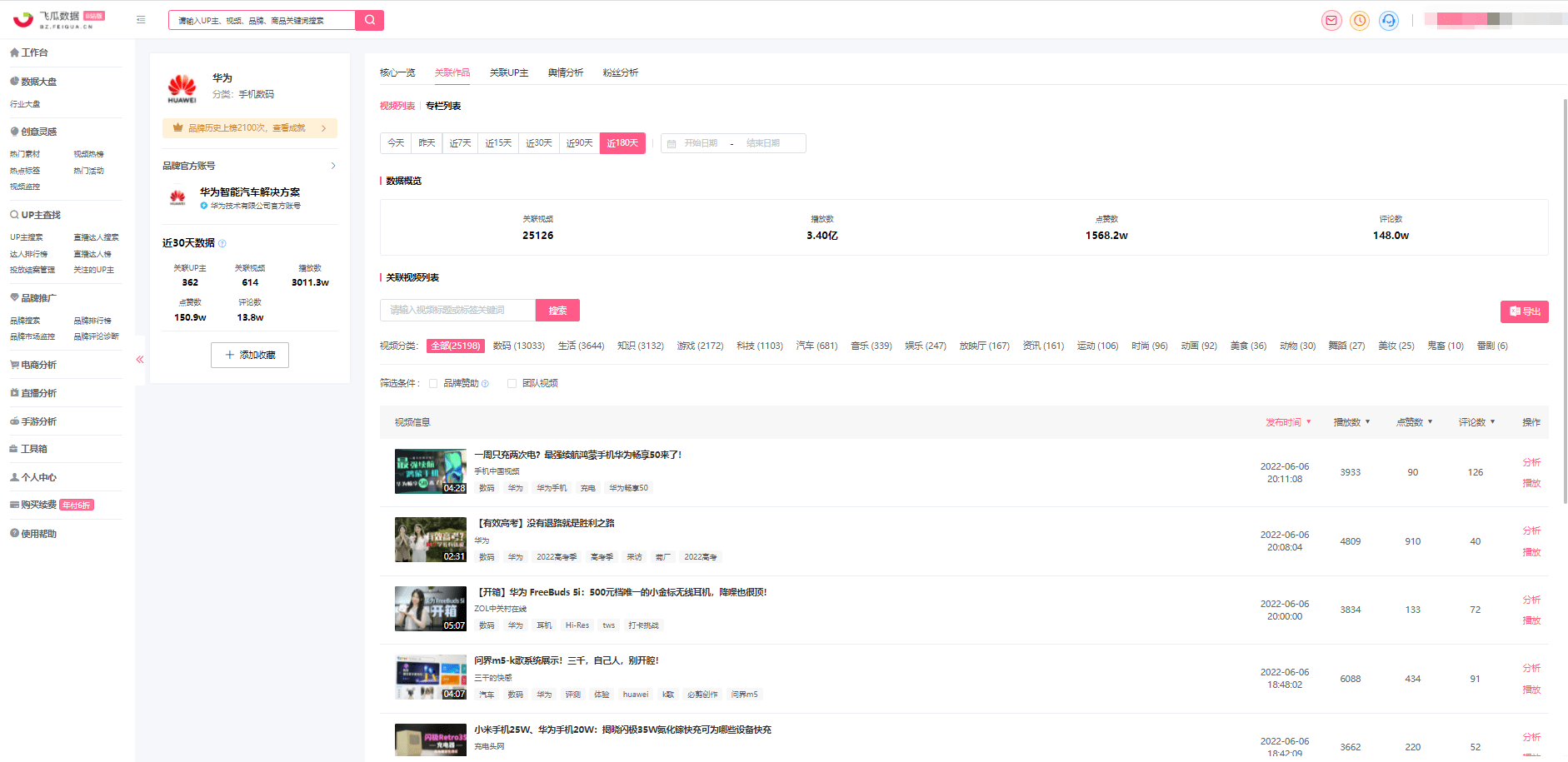Open 直播分析 in sidebar
This screenshot has width=1568, height=762.
(34, 393)
